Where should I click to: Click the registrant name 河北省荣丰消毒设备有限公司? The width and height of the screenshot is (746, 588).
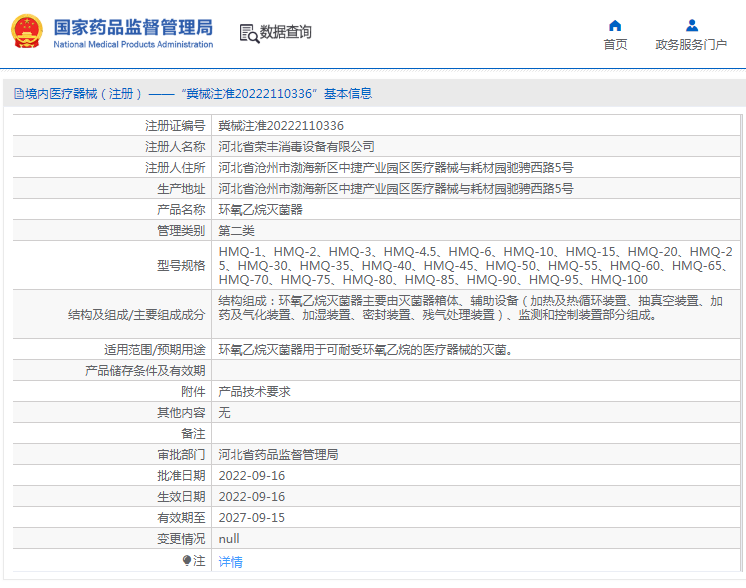click(296, 147)
